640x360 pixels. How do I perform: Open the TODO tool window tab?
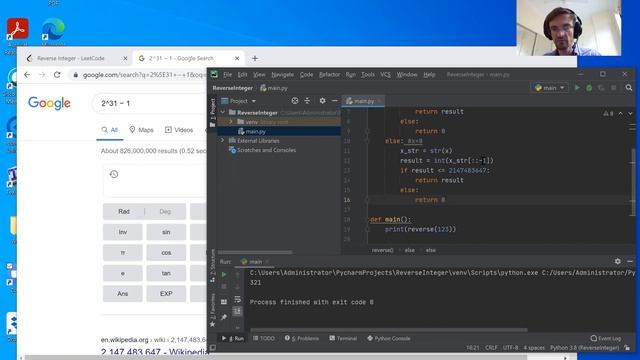(264, 338)
